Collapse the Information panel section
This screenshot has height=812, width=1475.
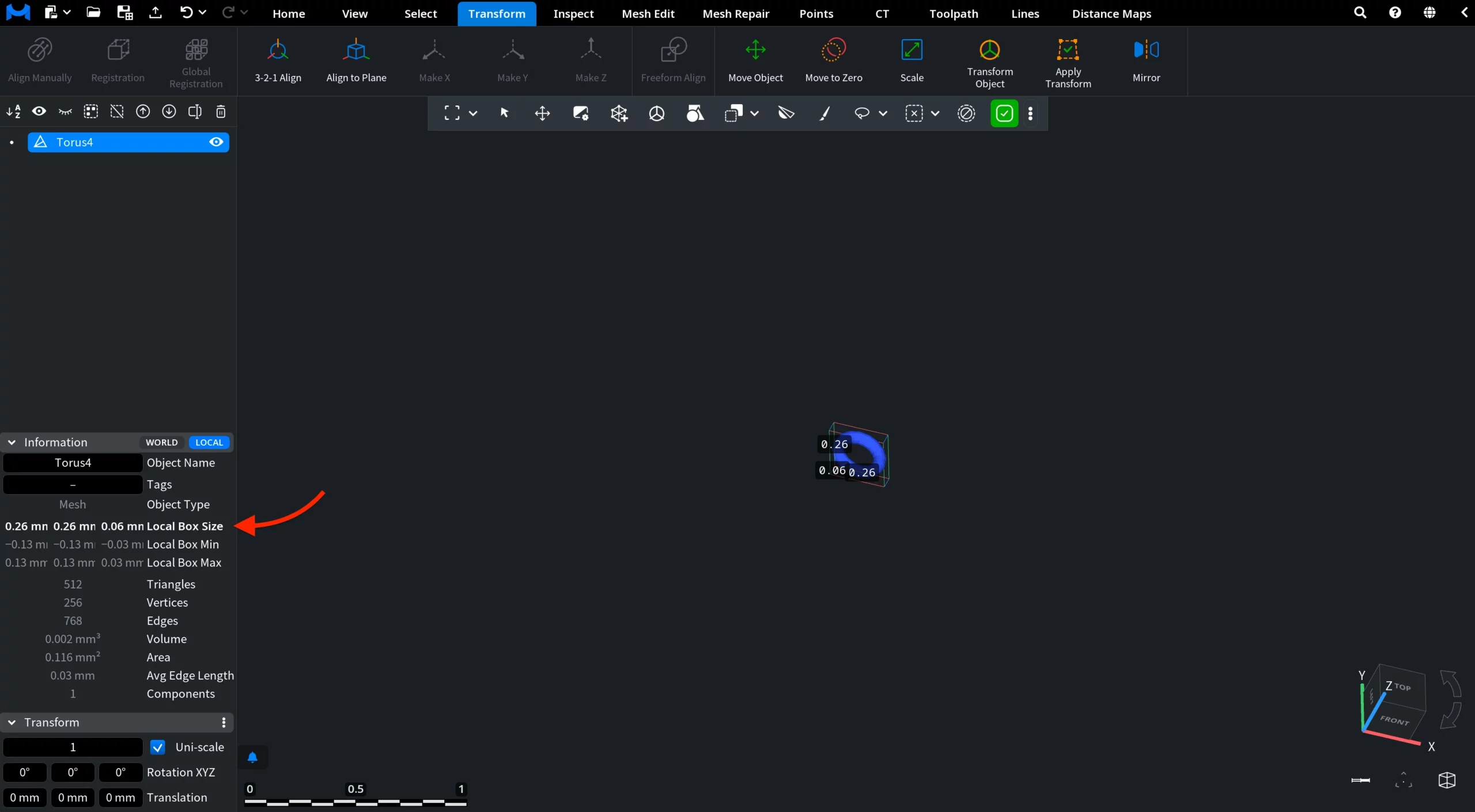pos(12,442)
